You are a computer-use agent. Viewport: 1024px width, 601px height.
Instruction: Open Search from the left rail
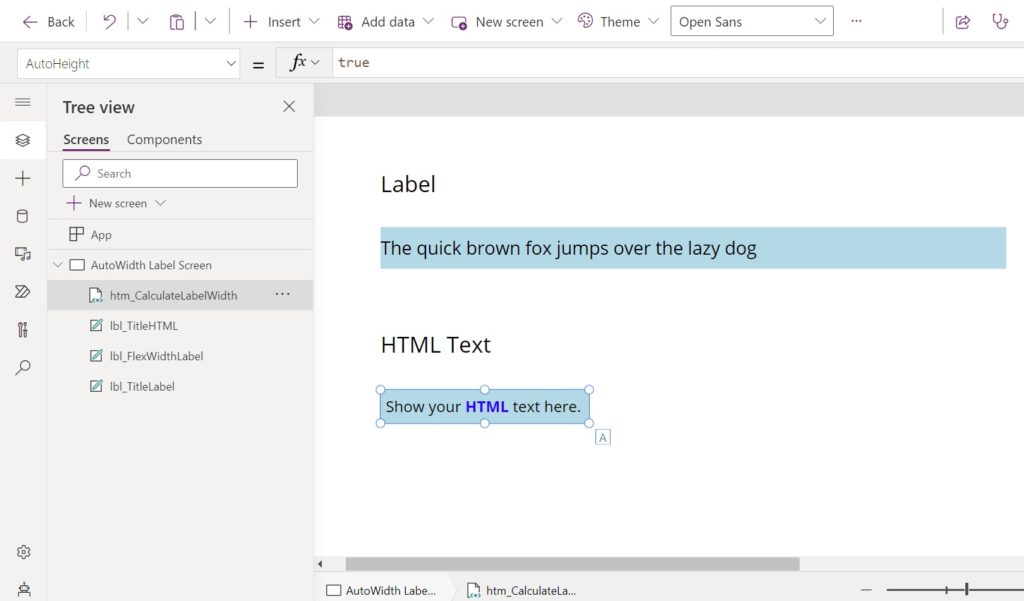coord(23,367)
